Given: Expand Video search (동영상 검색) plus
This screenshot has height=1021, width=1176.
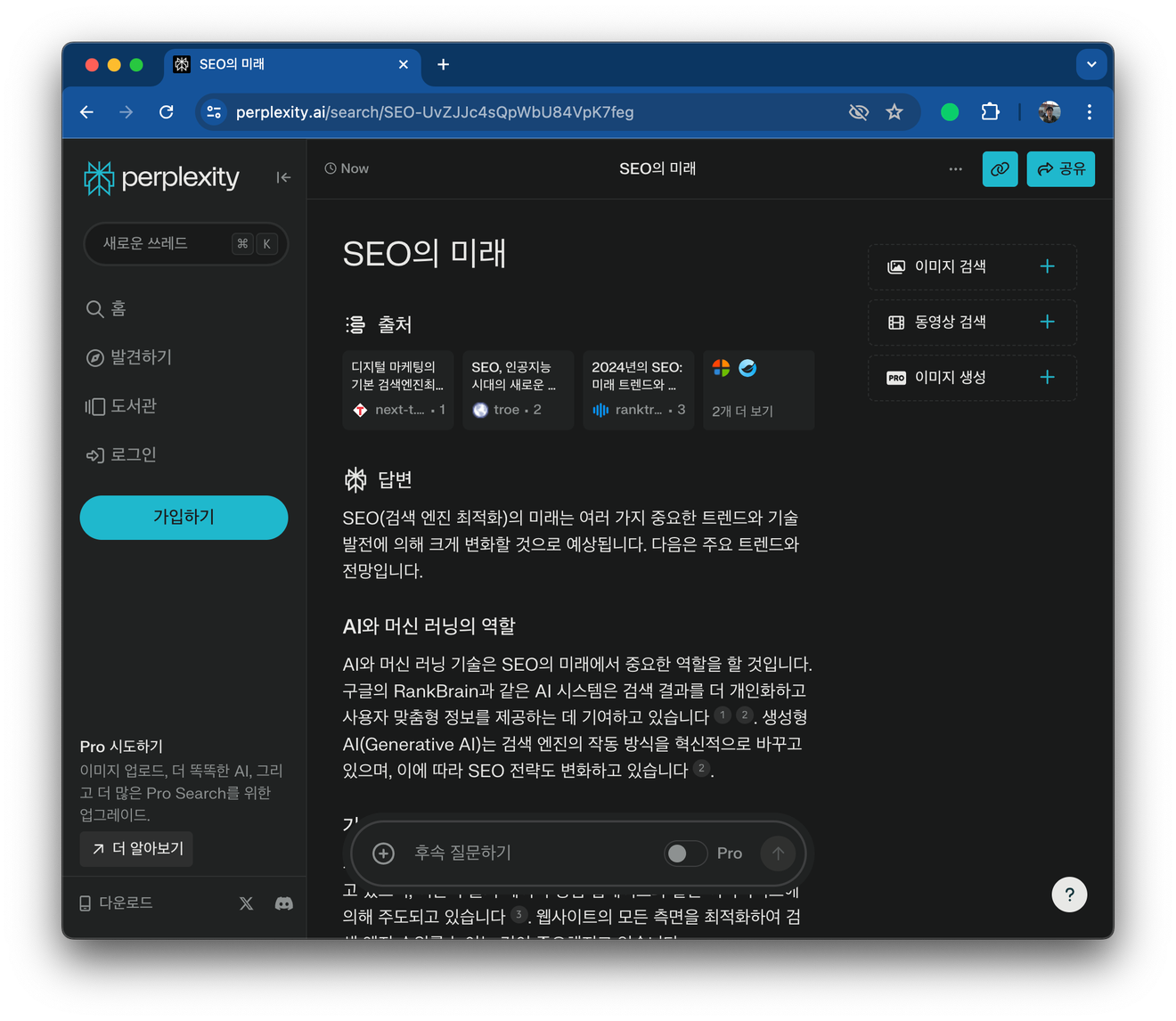Looking at the screenshot, I should click(x=1048, y=322).
